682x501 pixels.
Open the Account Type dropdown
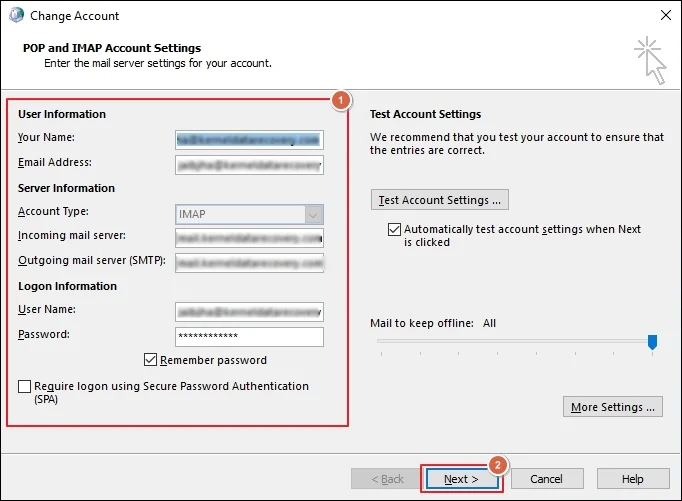tap(249, 214)
